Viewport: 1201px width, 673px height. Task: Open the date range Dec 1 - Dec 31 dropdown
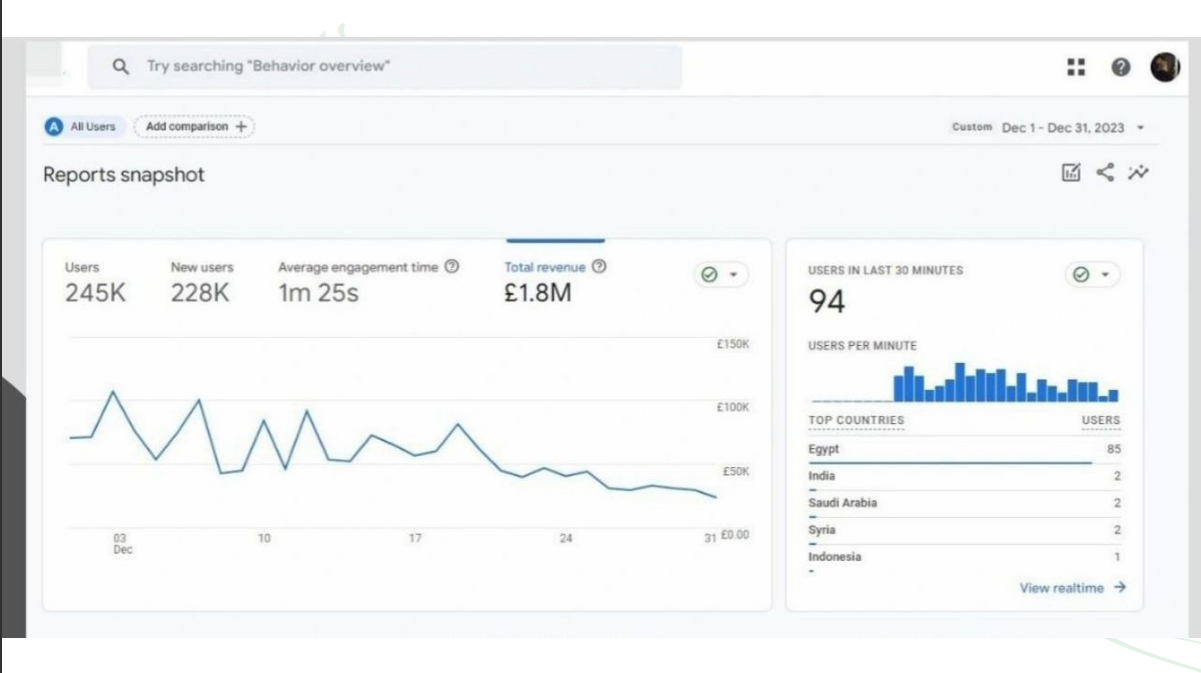coord(1072,128)
